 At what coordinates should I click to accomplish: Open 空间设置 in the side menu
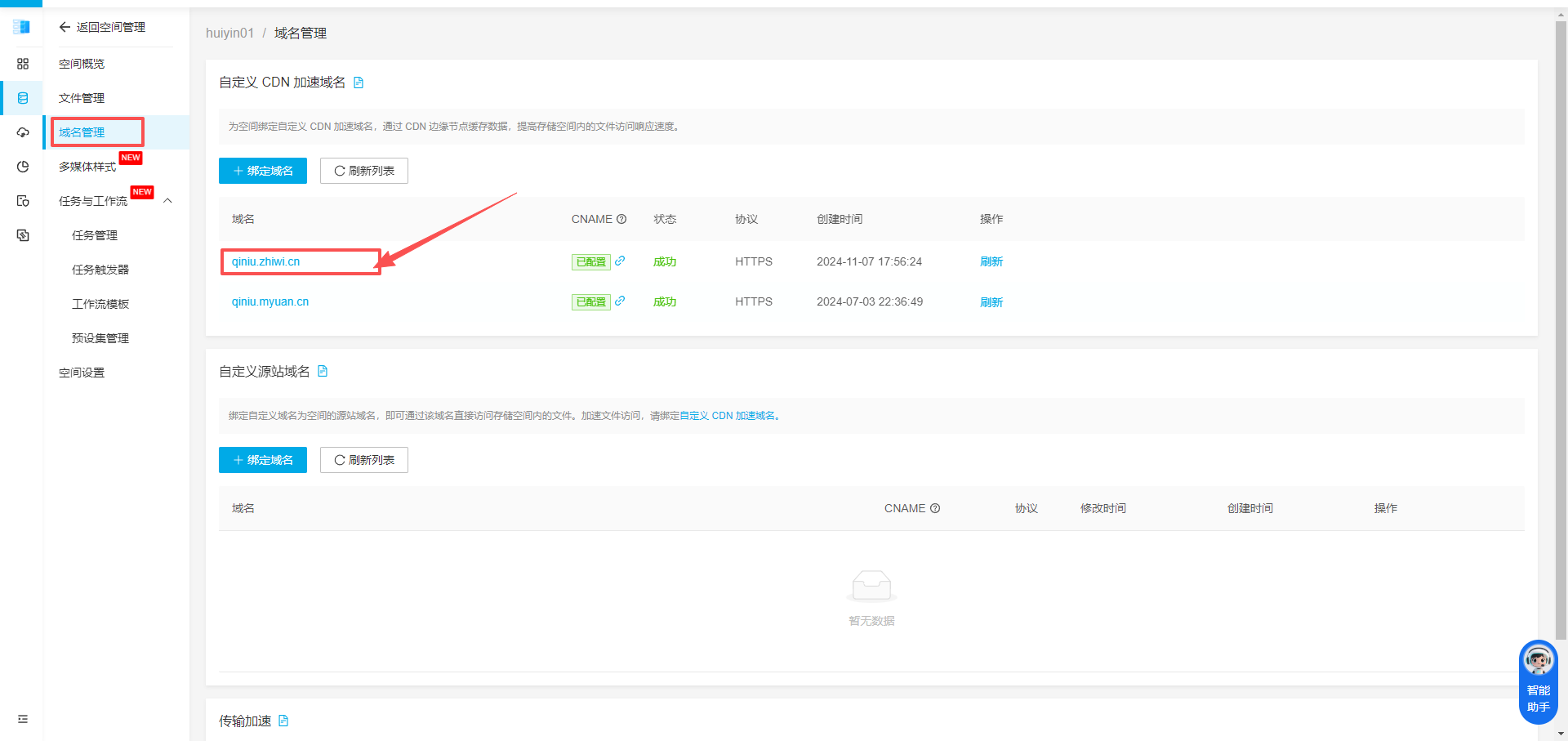pos(82,373)
